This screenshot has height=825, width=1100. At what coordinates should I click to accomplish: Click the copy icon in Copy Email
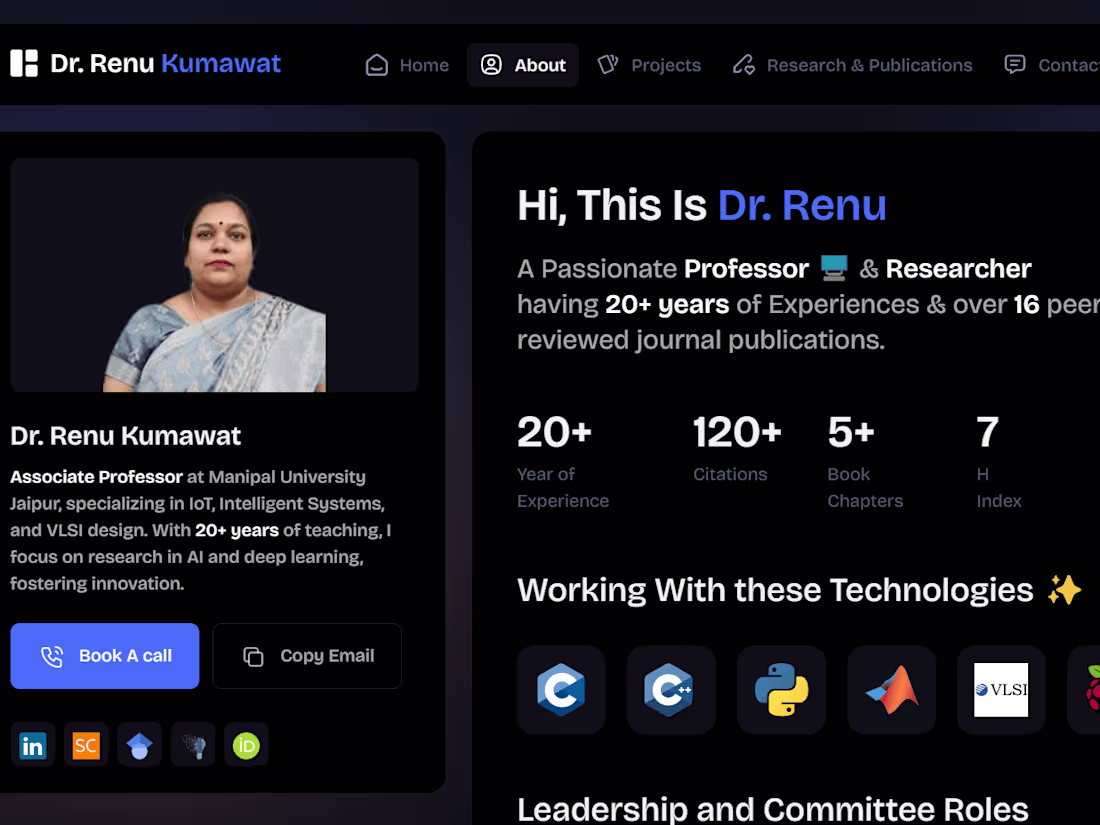pyautogui.click(x=253, y=657)
